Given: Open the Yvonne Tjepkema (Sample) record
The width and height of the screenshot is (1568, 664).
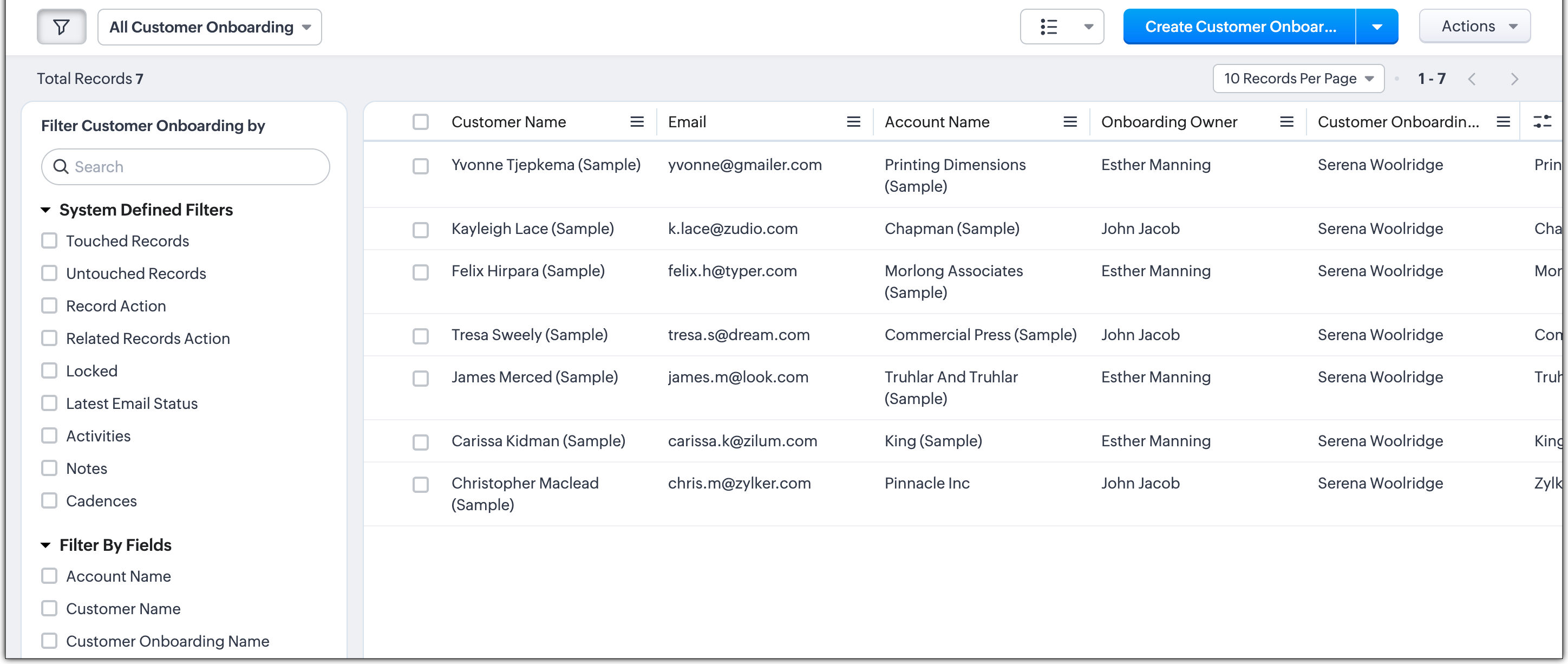Looking at the screenshot, I should point(545,165).
